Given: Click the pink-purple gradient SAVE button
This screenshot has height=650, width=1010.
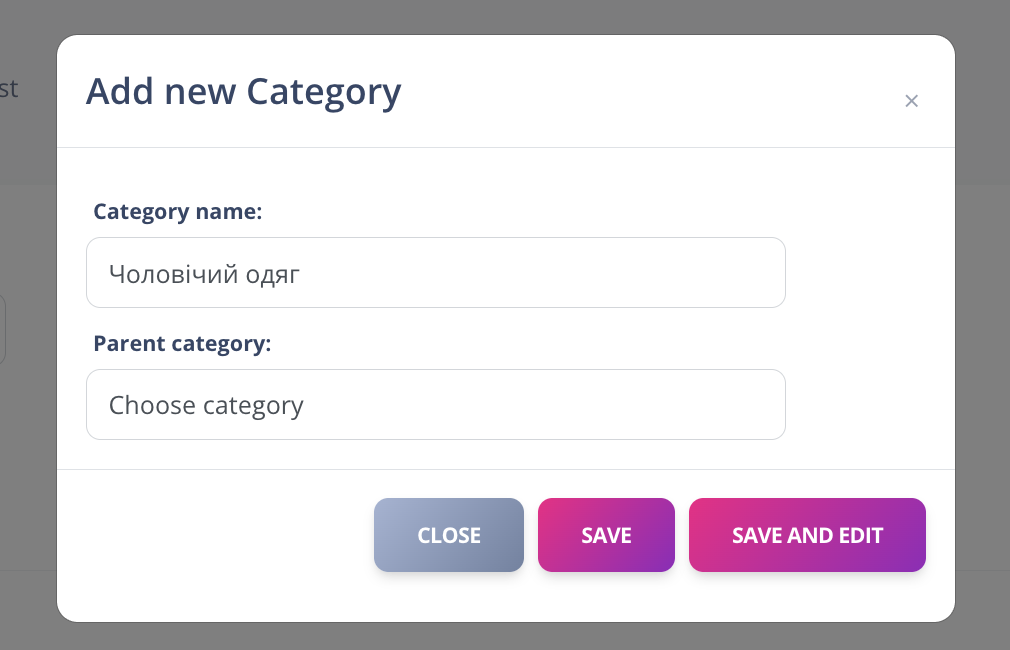Looking at the screenshot, I should 606,535.
